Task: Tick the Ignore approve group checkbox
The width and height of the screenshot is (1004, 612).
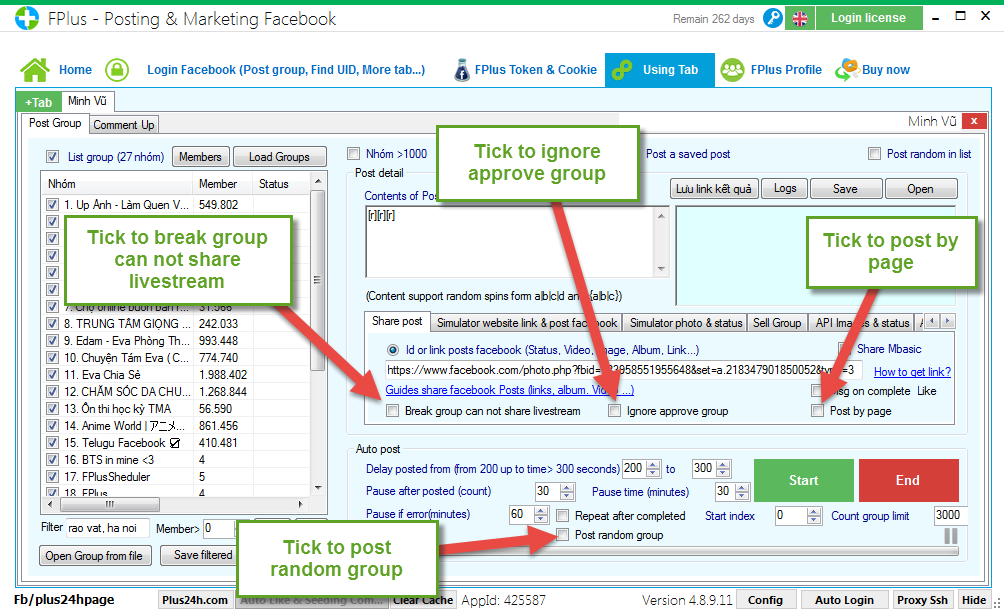Action: tap(615, 411)
